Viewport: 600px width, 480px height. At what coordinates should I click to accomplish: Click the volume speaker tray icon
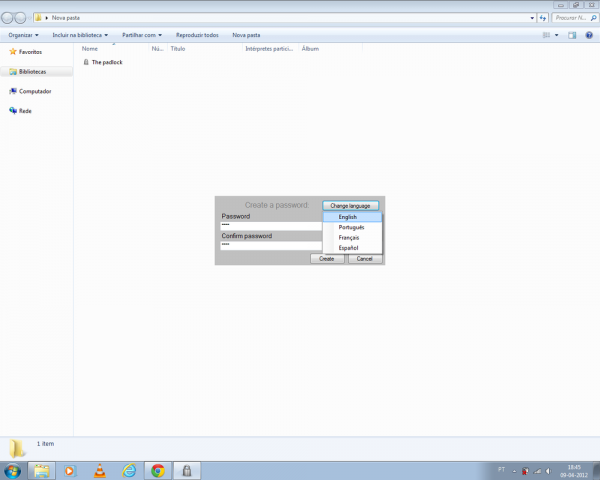click(x=548, y=471)
